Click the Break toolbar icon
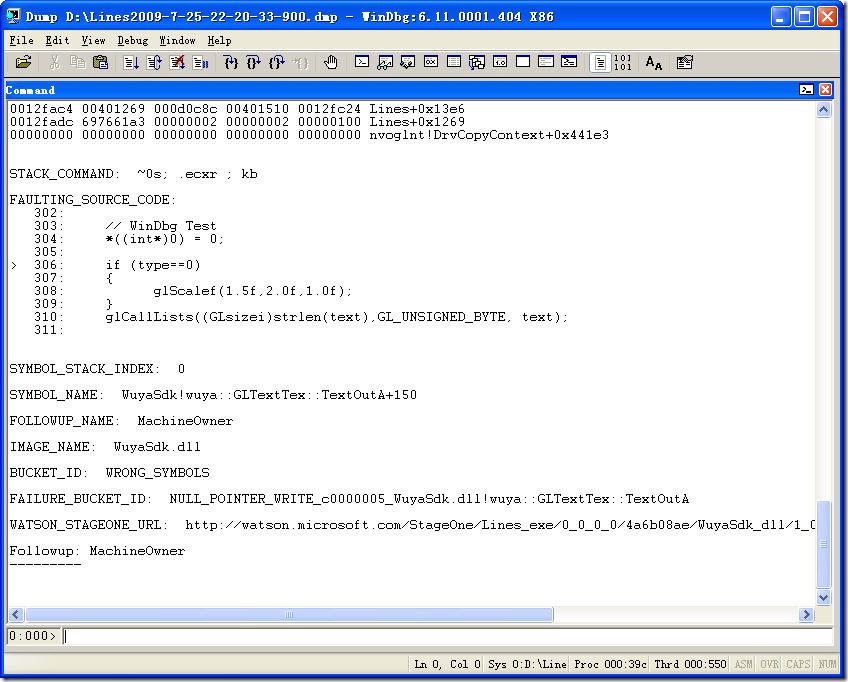Screen dimensions: 848x682 pos(200,62)
